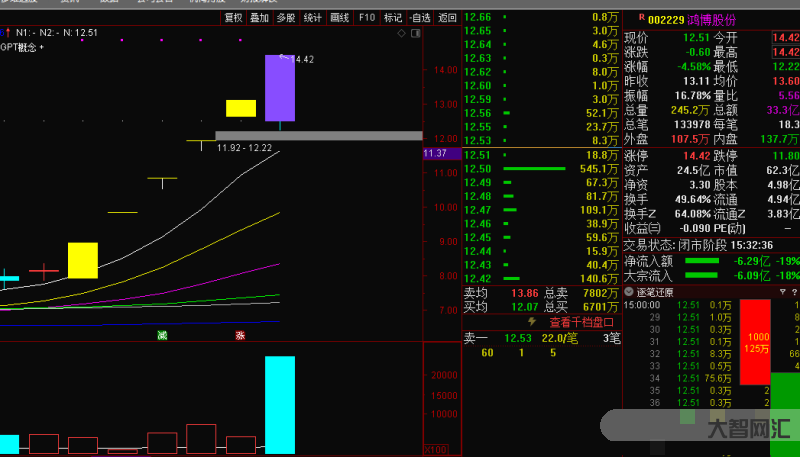Open F10 company info
Viewport: 800px width, 457px height.
(367, 18)
